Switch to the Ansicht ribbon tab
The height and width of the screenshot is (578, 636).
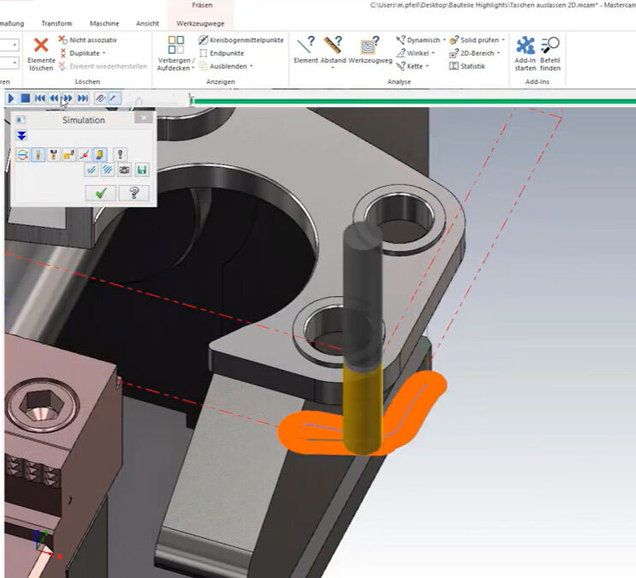148,24
